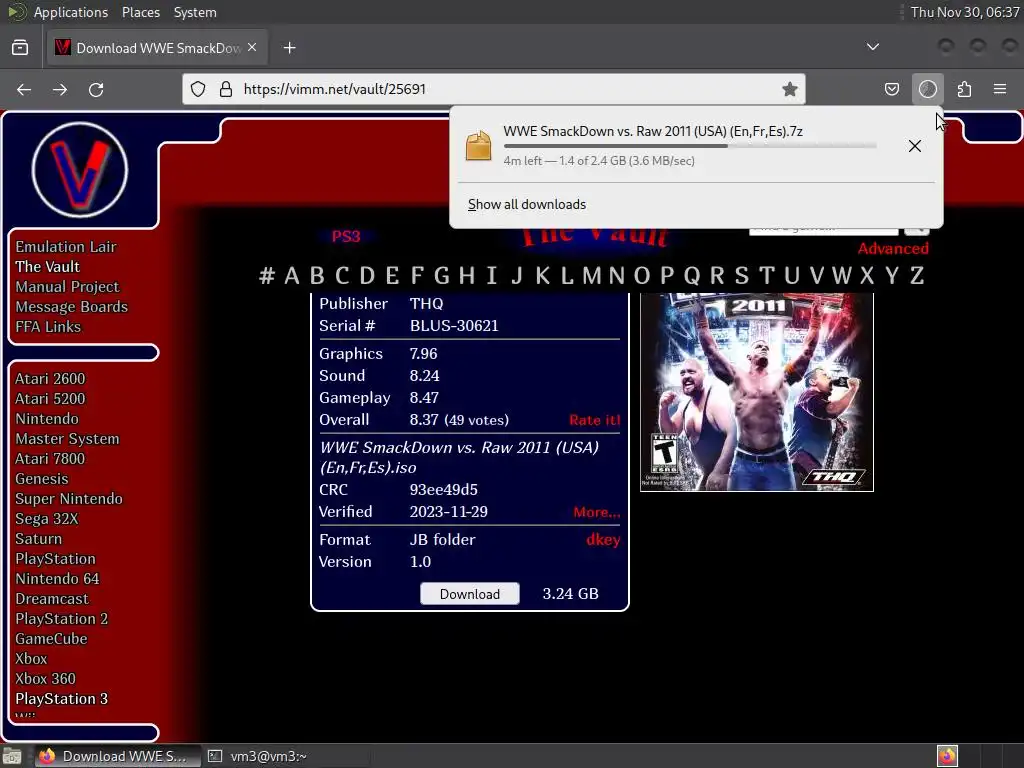Open the FFA Links page
The width and height of the screenshot is (1024, 768).
click(48, 327)
